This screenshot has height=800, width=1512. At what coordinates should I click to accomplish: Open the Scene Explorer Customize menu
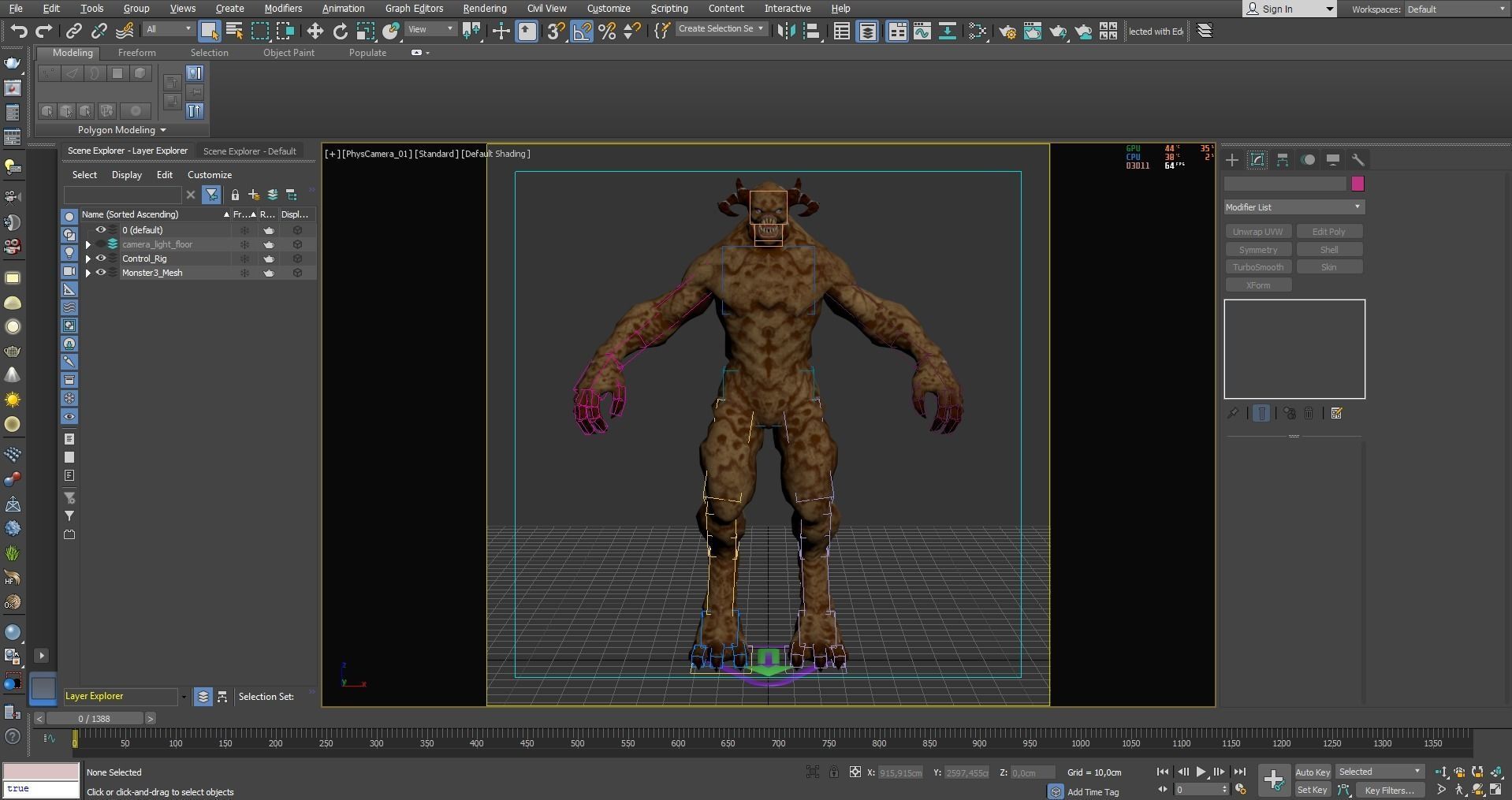click(209, 175)
